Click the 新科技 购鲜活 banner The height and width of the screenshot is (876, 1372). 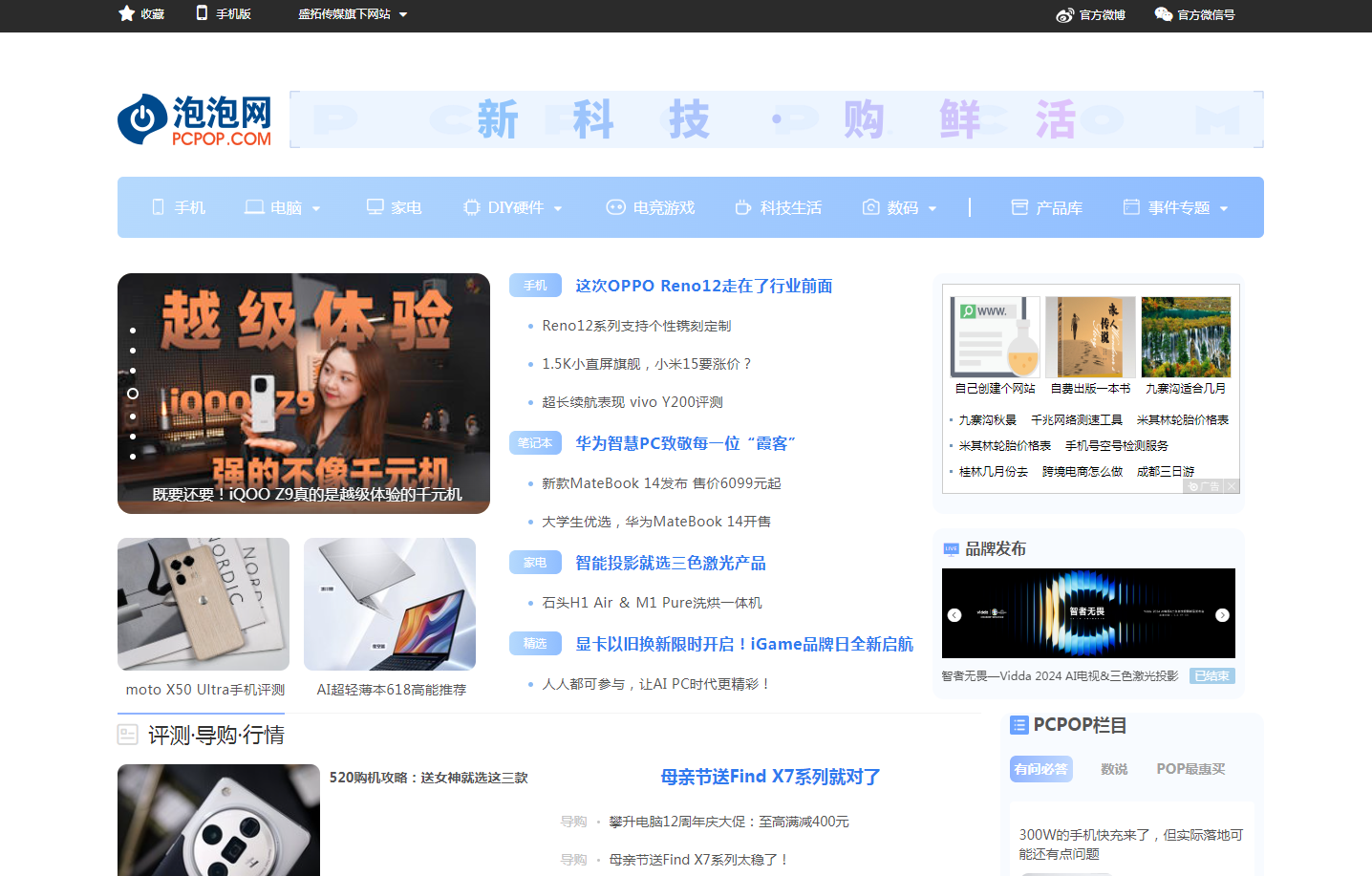pyautogui.click(x=777, y=119)
